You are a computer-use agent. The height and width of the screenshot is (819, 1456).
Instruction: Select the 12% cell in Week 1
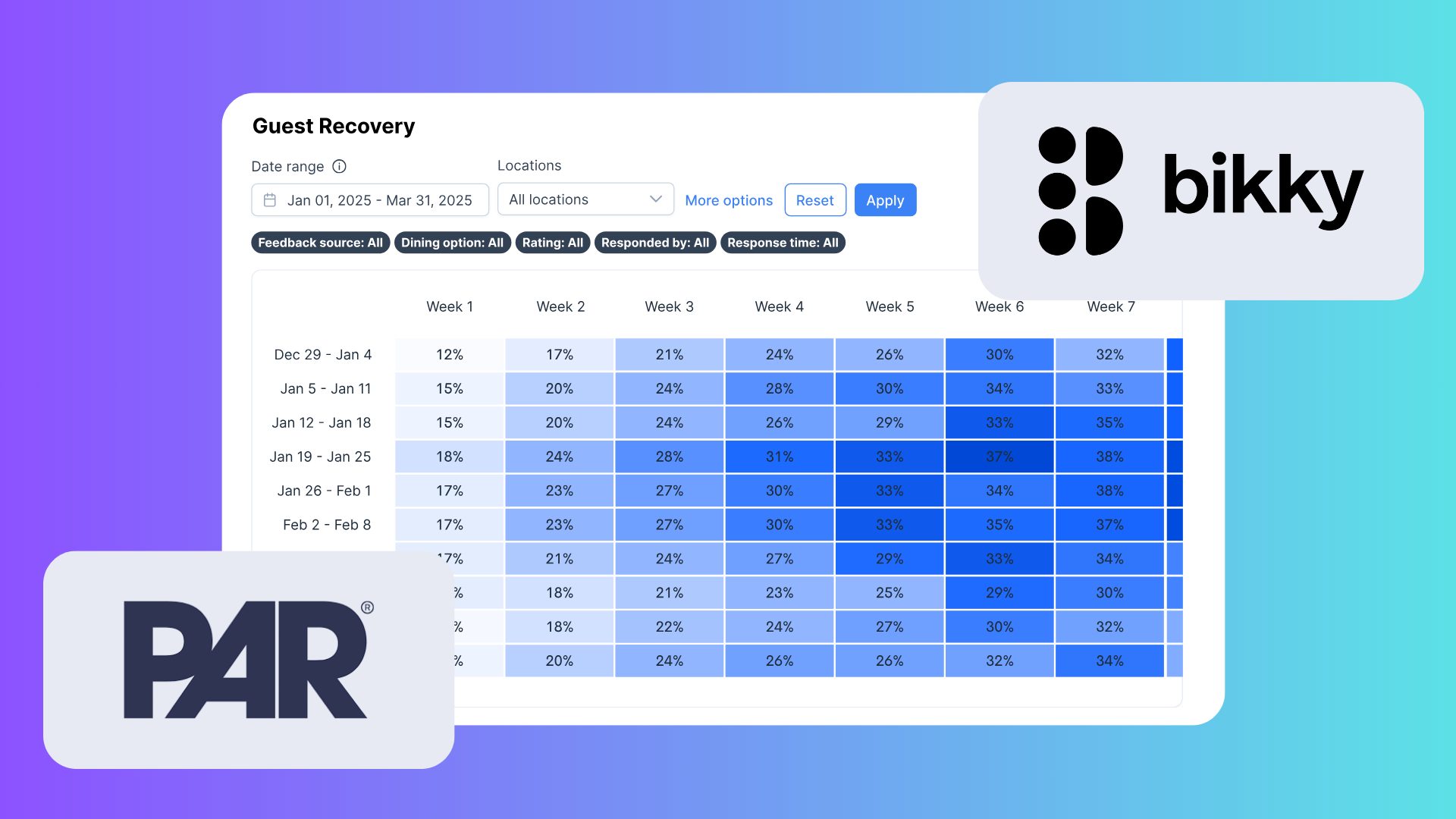(450, 354)
